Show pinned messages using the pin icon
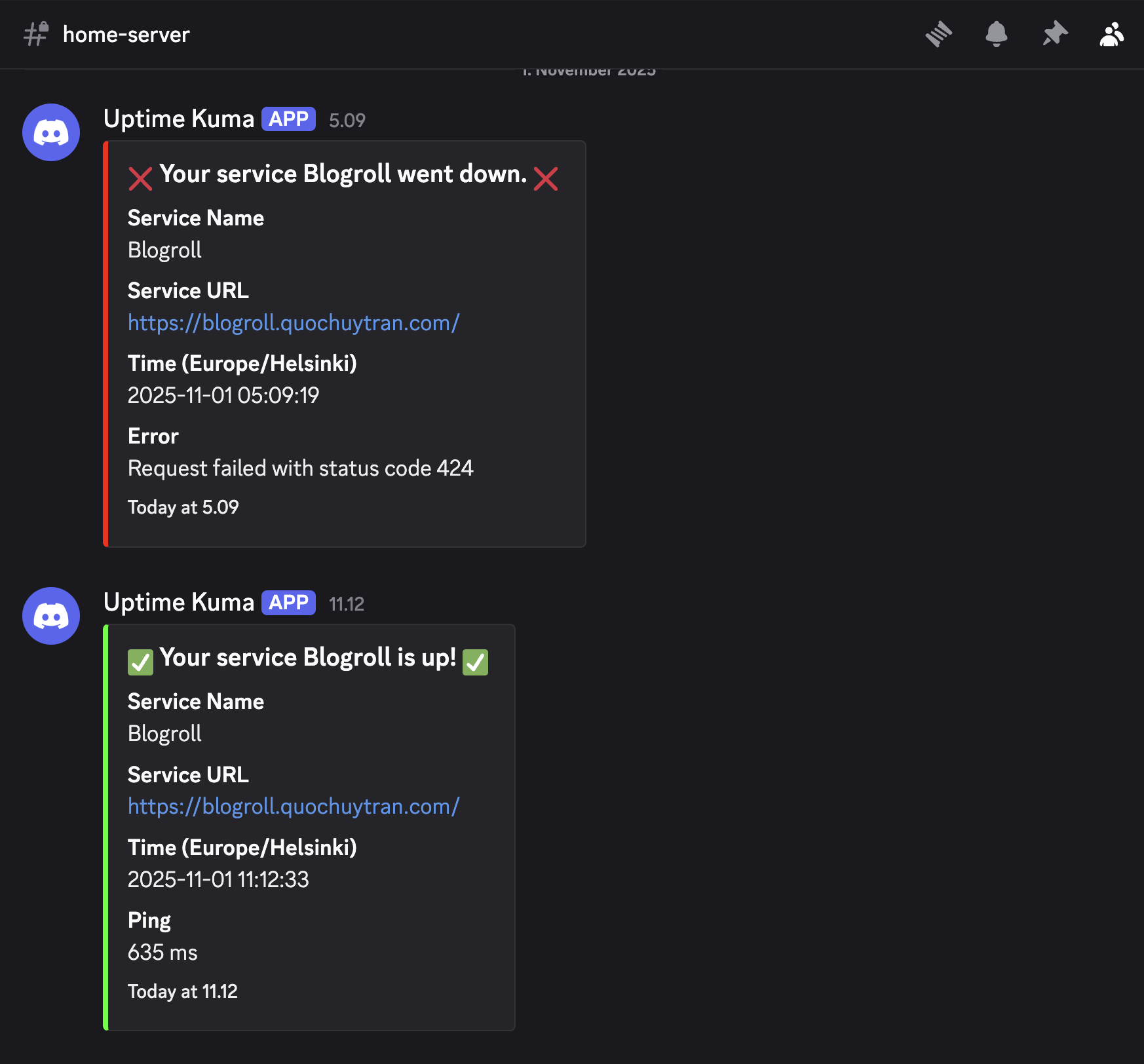The image size is (1144, 1064). tap(1054, 34)
